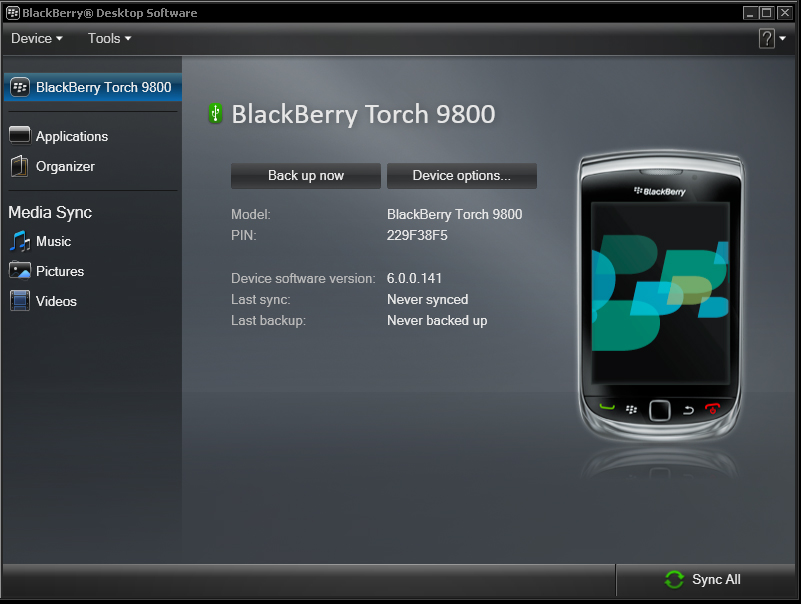Select the Organizer book icon
801x604 pixels.
pos(20,166)
